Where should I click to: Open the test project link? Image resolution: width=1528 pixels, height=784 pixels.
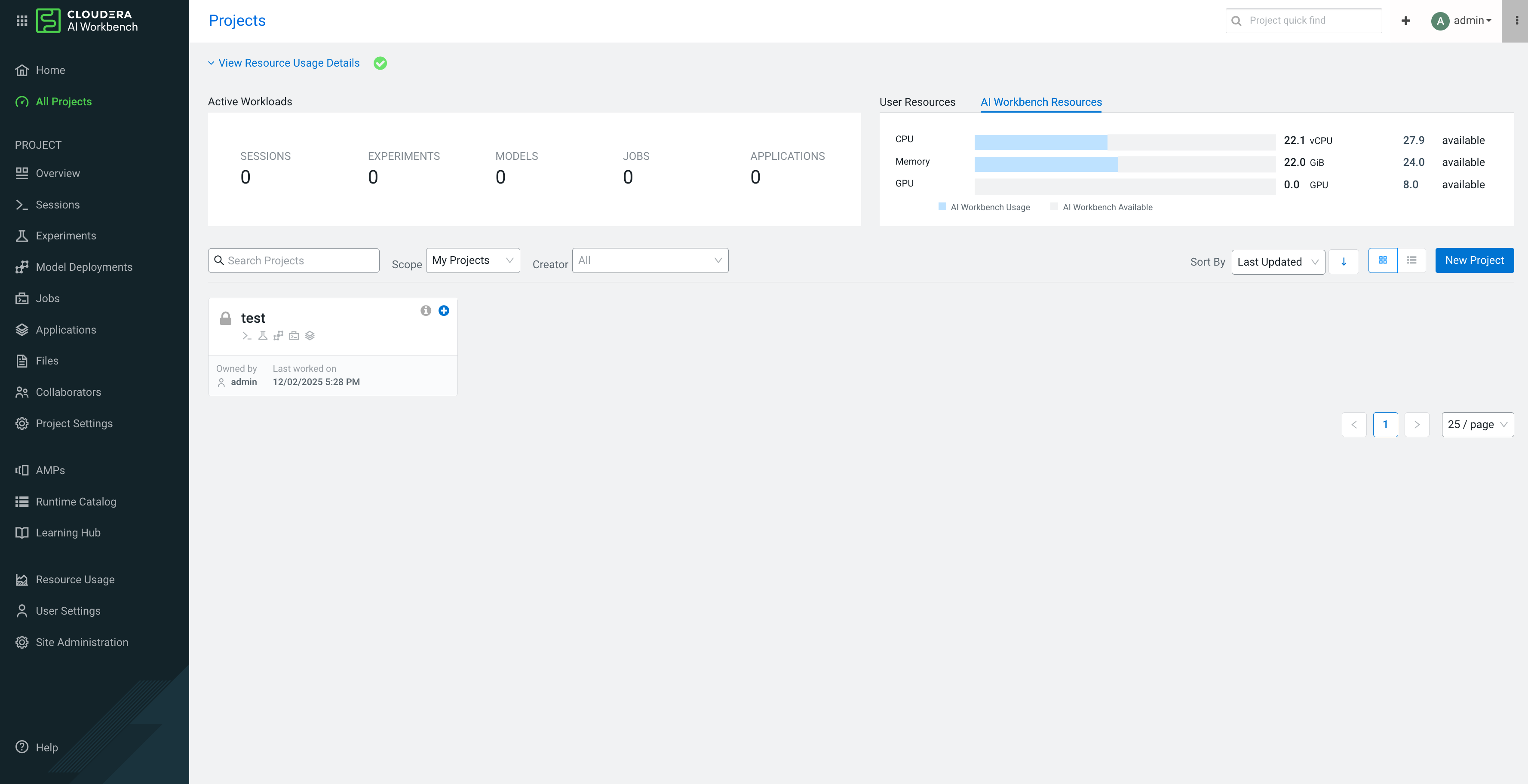click(x=253, y=318)
